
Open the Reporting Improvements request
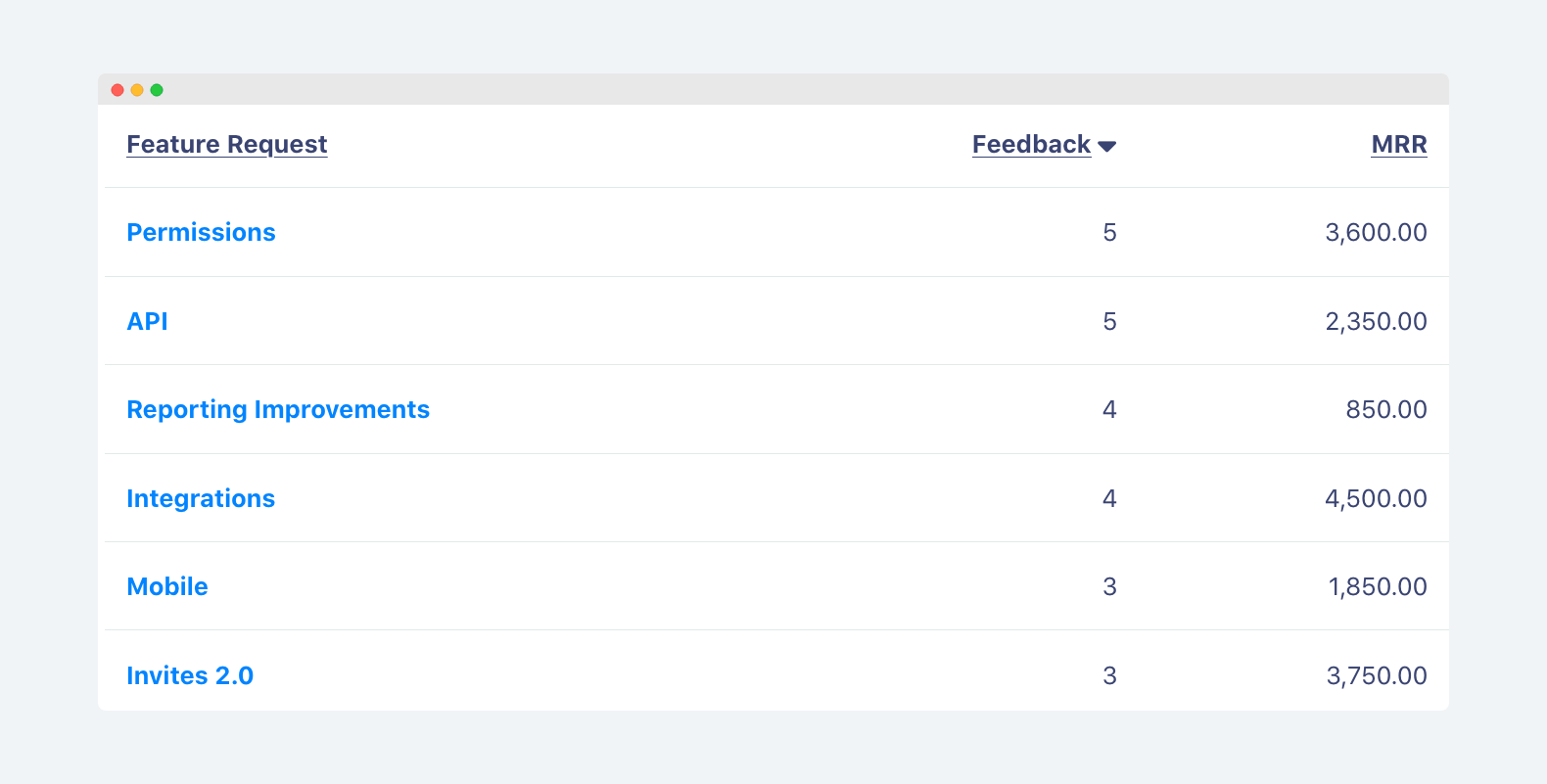pyautogui.click(x=278, y=409)
